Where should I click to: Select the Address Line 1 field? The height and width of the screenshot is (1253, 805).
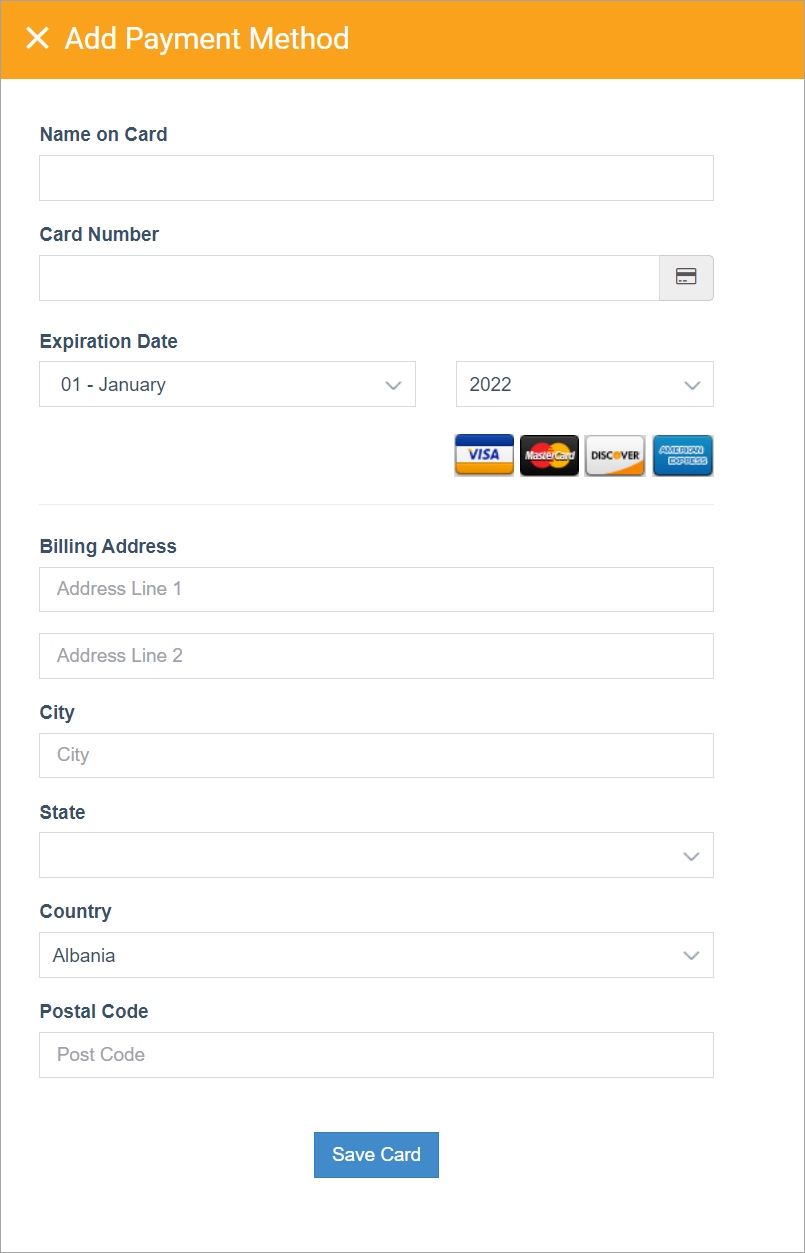point(376,589)
